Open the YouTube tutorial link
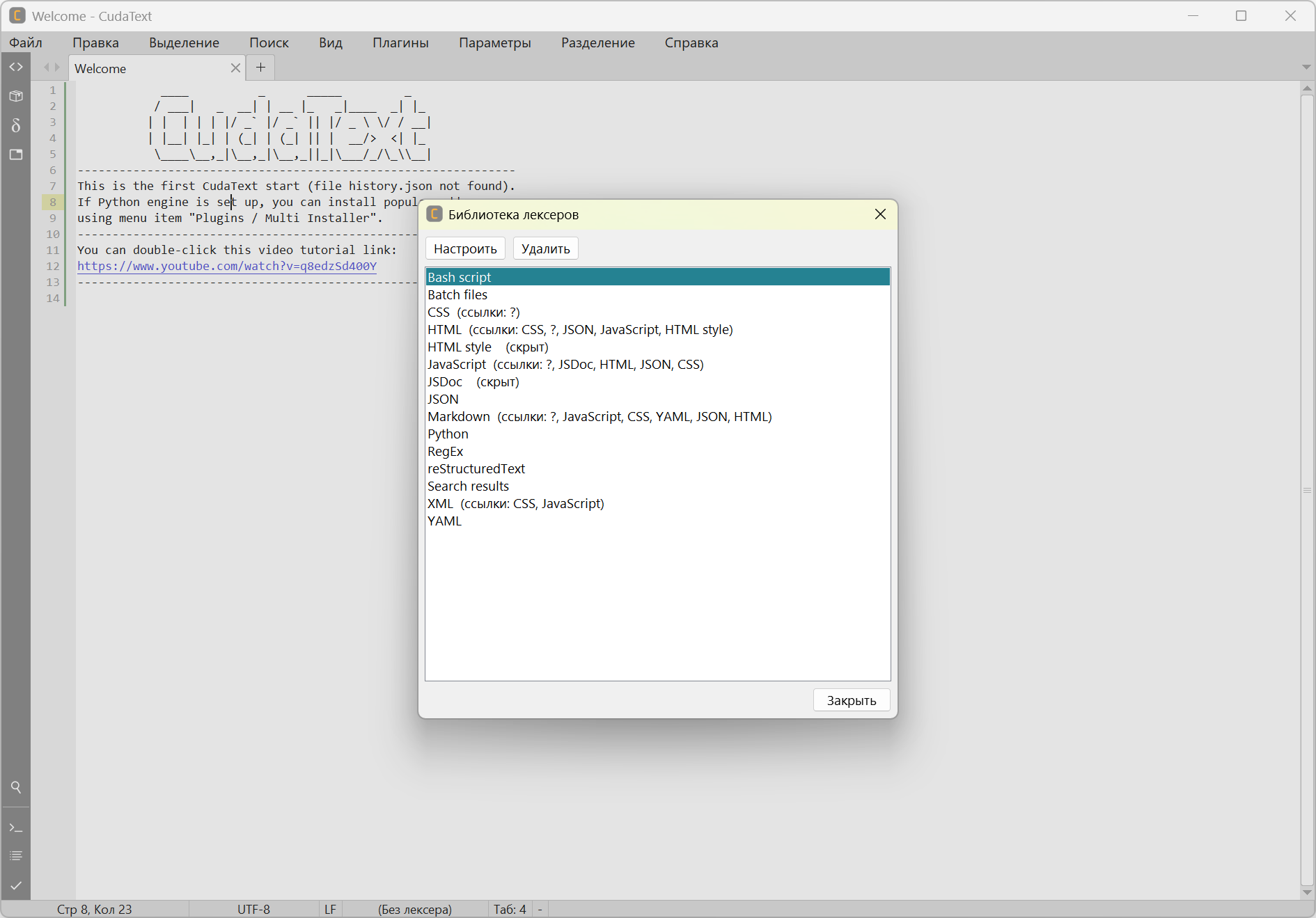This screenshot has width=1316, height=918. [227, 266]
